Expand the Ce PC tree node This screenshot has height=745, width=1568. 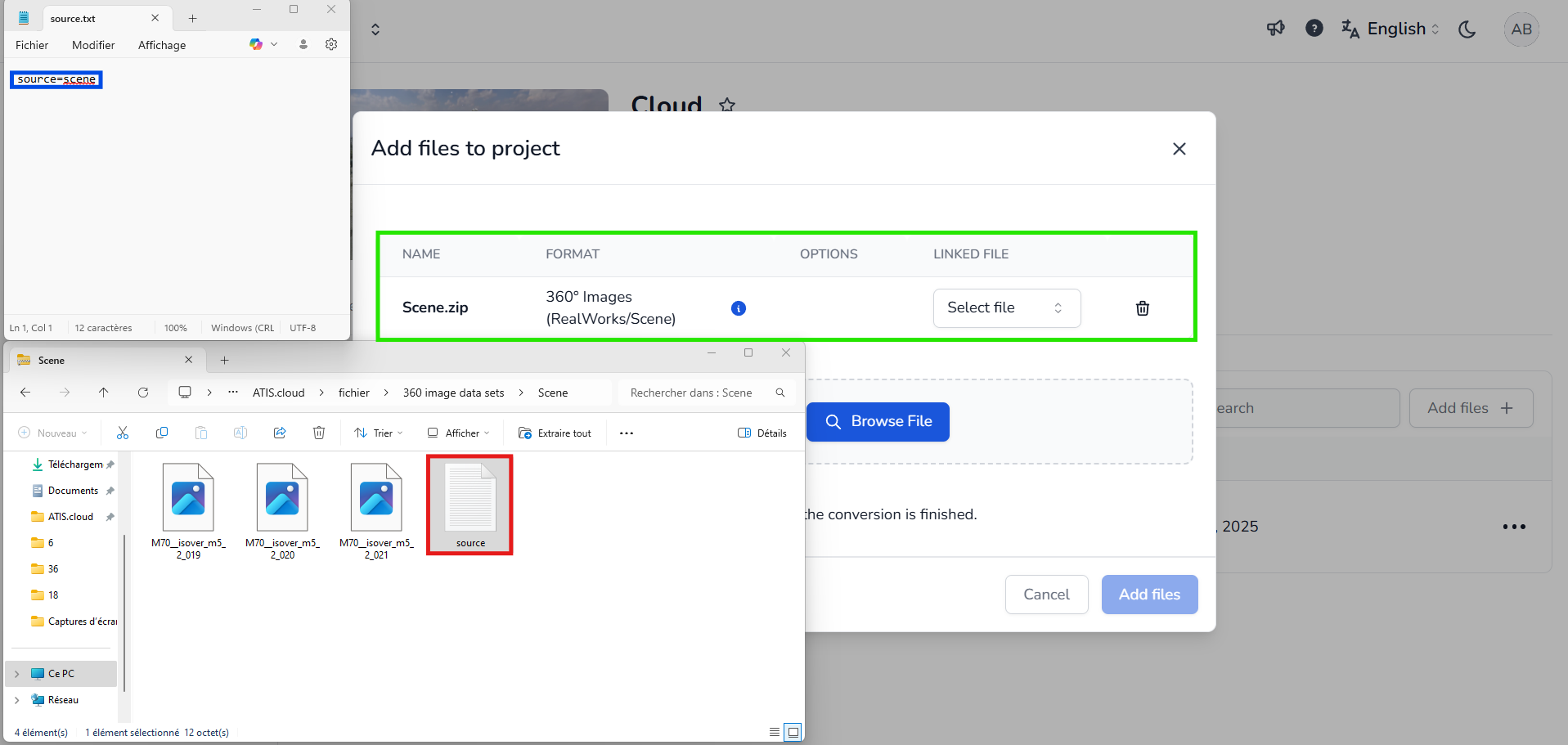[17, 674]
